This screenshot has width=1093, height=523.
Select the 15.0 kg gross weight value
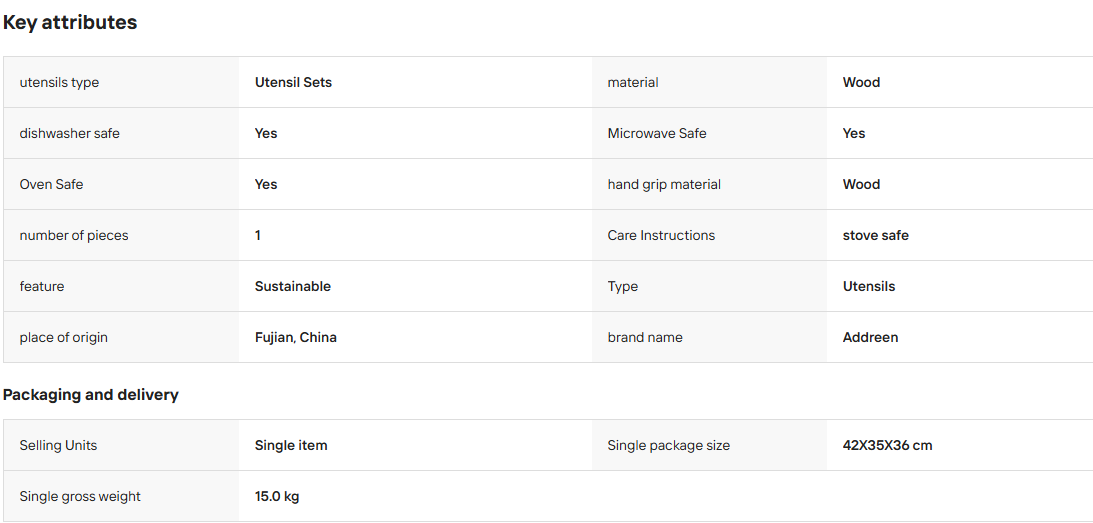[x=277, y=497]
